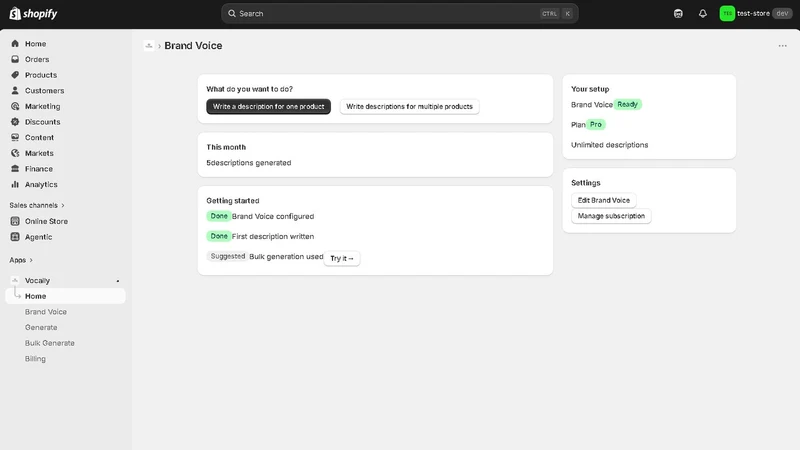This screenshot has height=450, width=800.
Task: Click the Done badge beside First description written
Action: pos(219,236)
